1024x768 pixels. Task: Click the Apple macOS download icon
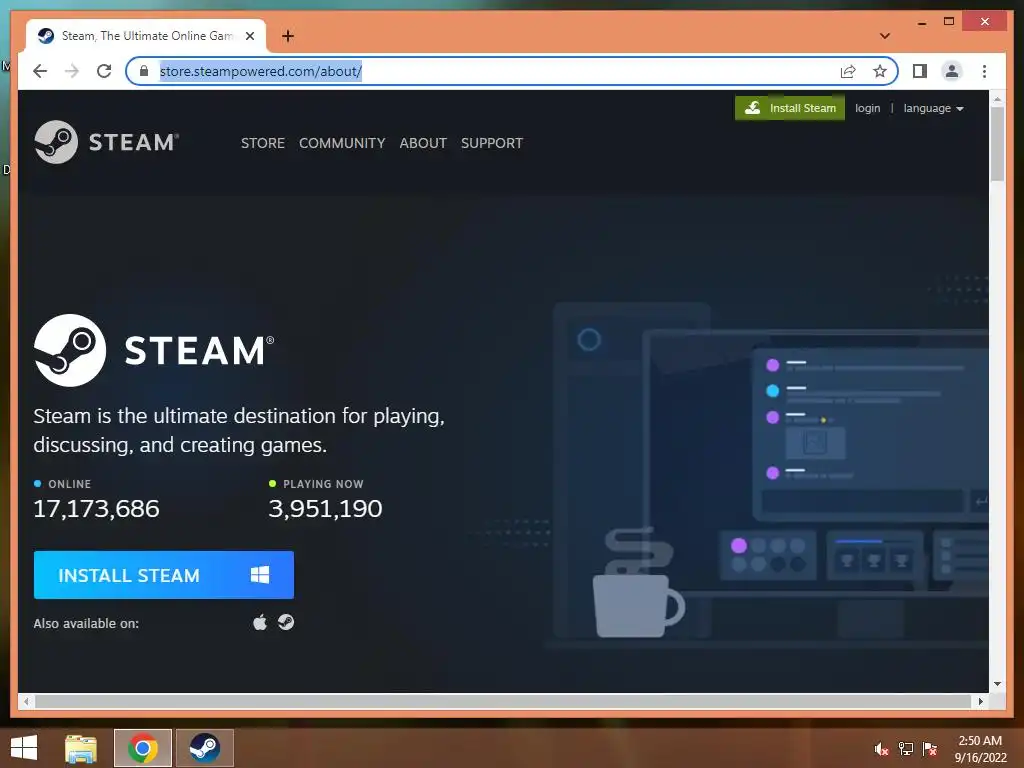[x=260, y=622]
